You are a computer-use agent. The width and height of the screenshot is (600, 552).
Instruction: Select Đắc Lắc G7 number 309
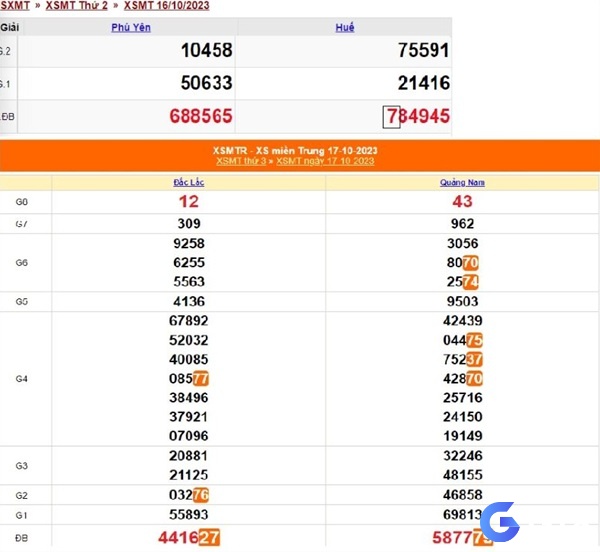point(189,223)
